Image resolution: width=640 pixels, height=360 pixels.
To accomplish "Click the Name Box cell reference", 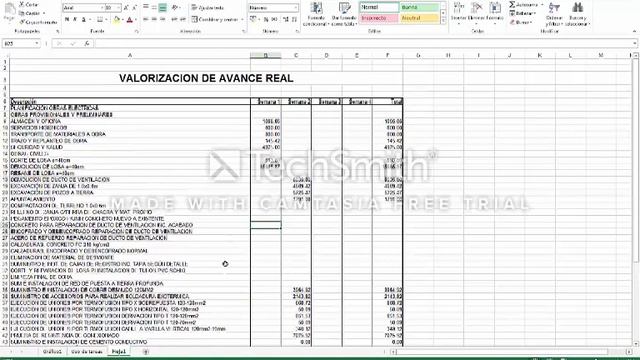I will tap(21, 43).
